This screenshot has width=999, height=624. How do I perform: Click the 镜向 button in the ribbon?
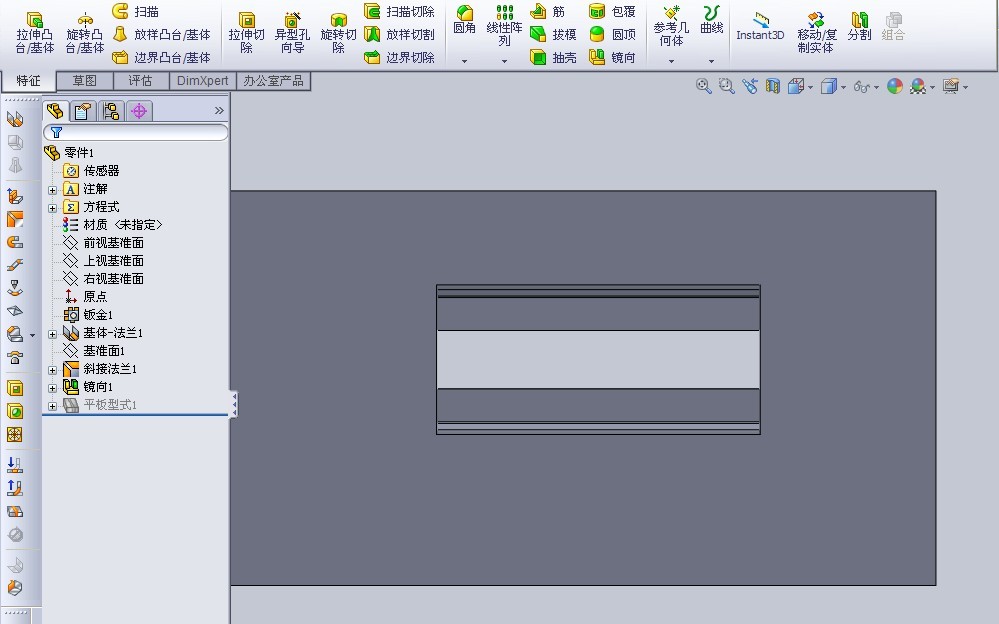coord(612,57)
